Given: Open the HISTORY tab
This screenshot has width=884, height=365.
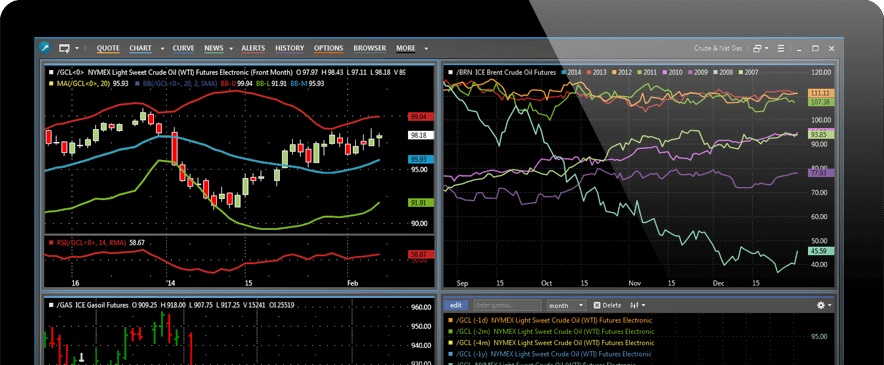Looking at the screenshot, I should tap(290, 49).
